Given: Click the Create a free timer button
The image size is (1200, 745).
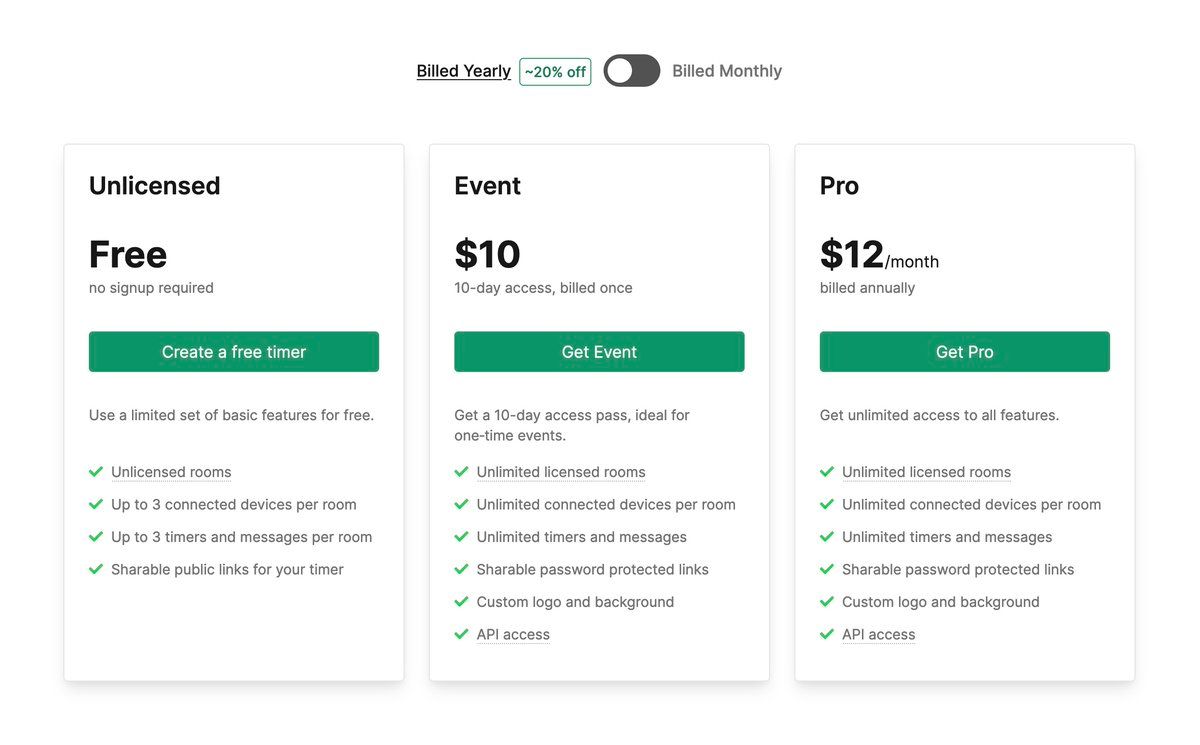Looking at the screenshot, I should point(234,352).
